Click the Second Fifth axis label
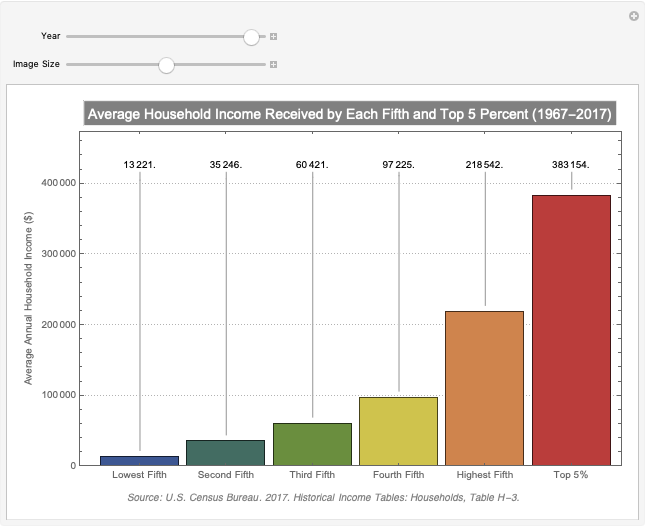 pyautogui.click(x=226, y=475)
